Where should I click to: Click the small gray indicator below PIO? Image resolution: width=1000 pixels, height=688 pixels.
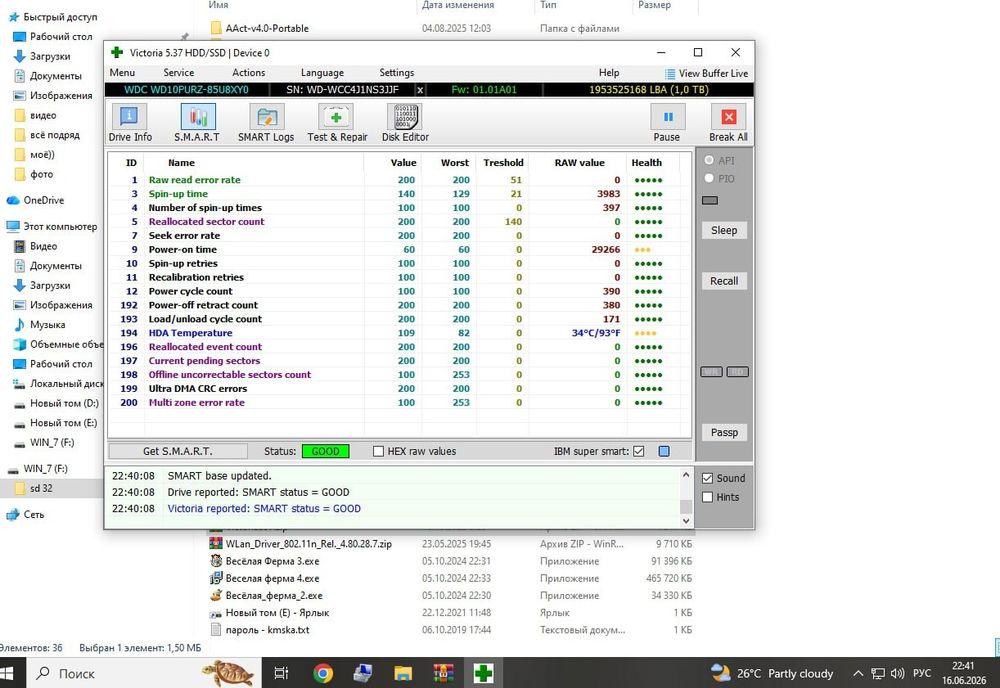(x=710, y=200)
